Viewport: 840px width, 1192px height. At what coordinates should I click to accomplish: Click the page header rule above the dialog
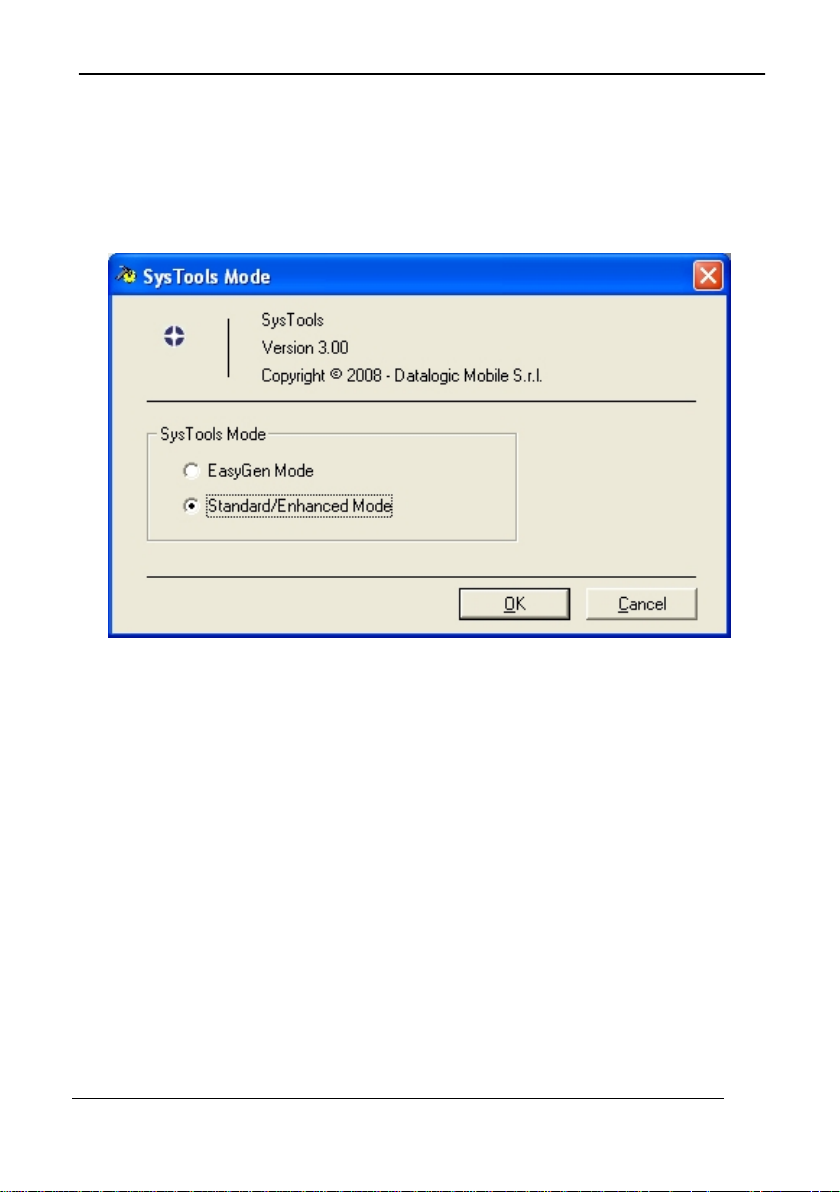pyautogui.click(x=422, y=74)
